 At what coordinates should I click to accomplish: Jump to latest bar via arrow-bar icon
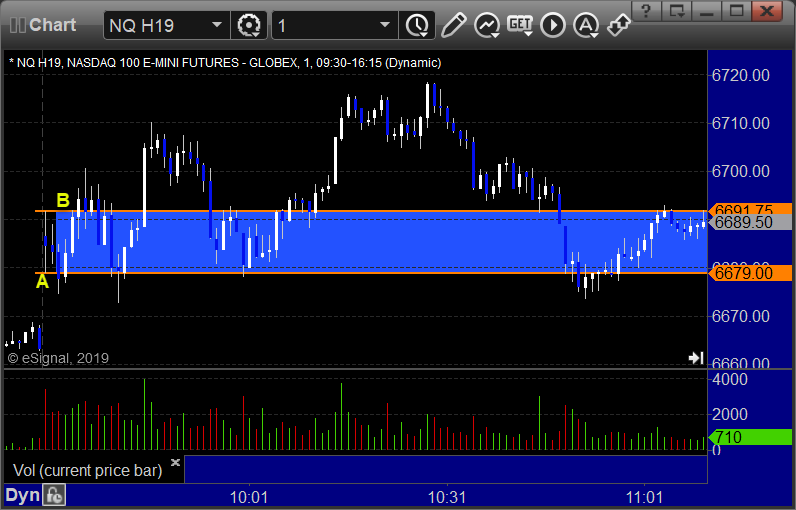click(695, 358)
